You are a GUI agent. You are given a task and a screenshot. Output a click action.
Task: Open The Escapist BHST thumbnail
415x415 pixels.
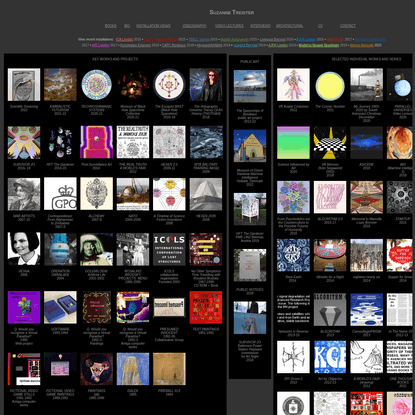[x=169, y=85]
